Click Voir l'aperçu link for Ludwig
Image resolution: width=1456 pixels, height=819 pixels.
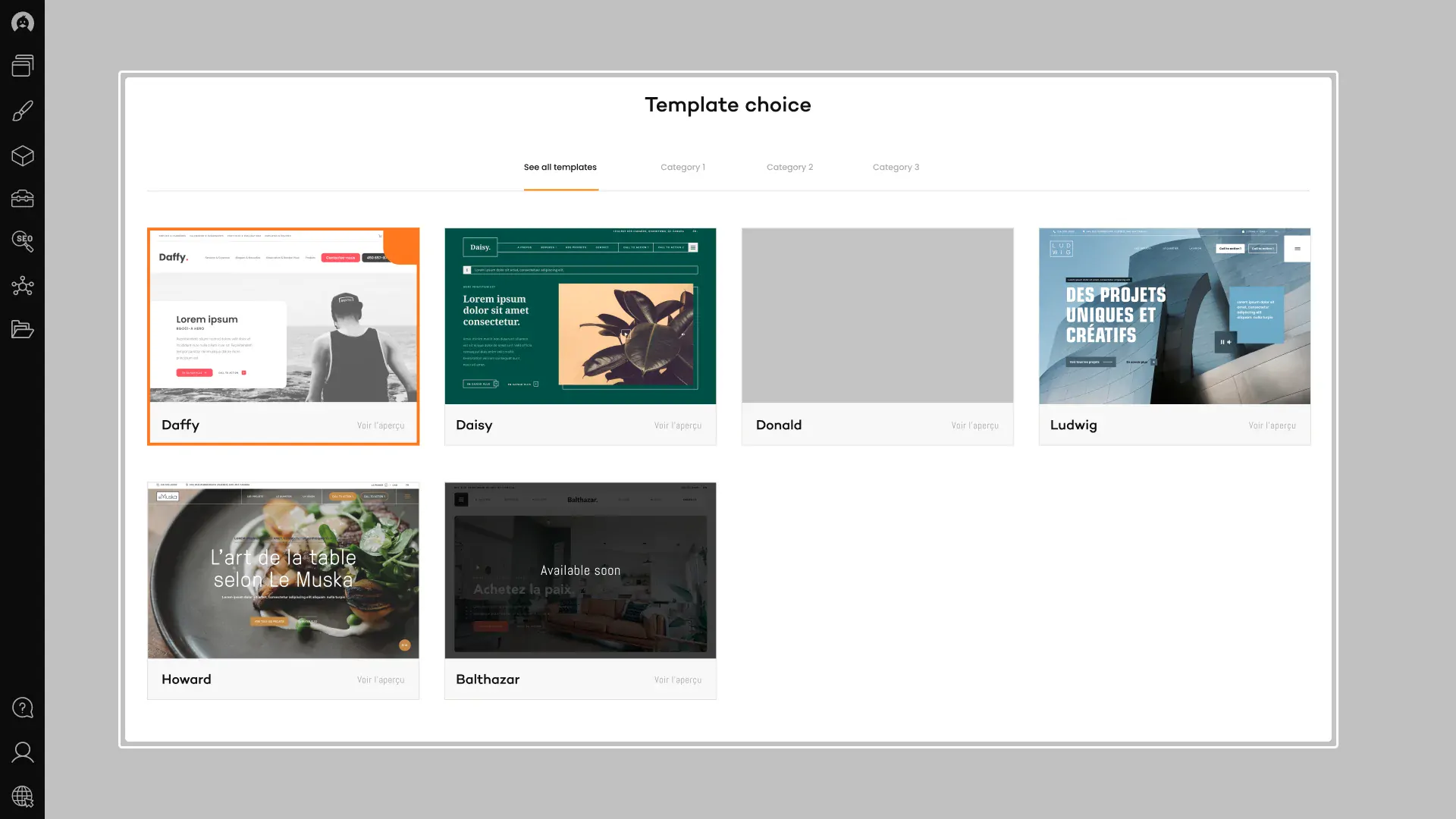pyautogui.click(x=1272, y=426)
